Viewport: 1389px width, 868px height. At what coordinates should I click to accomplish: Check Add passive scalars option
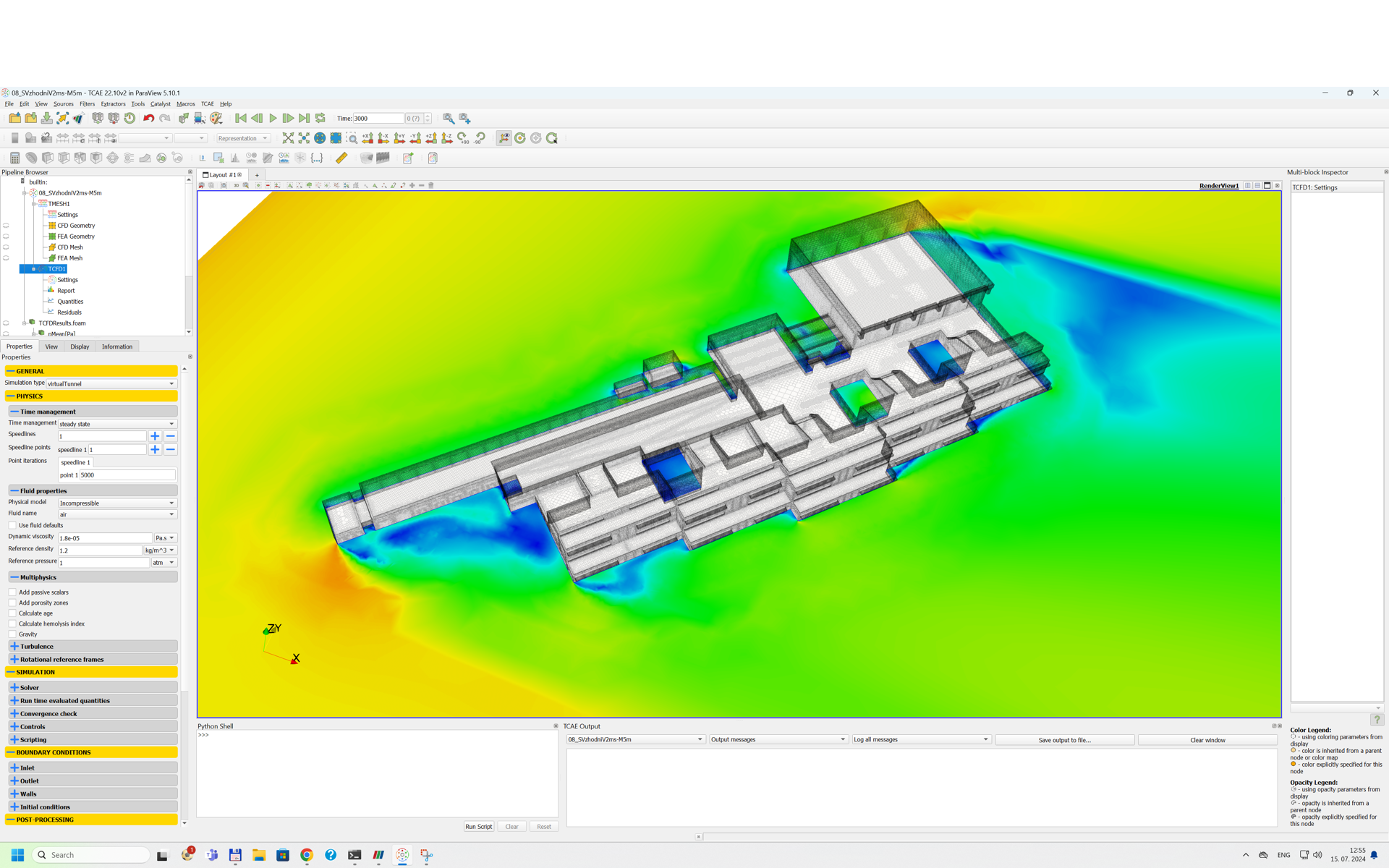(x=12, y=592)
